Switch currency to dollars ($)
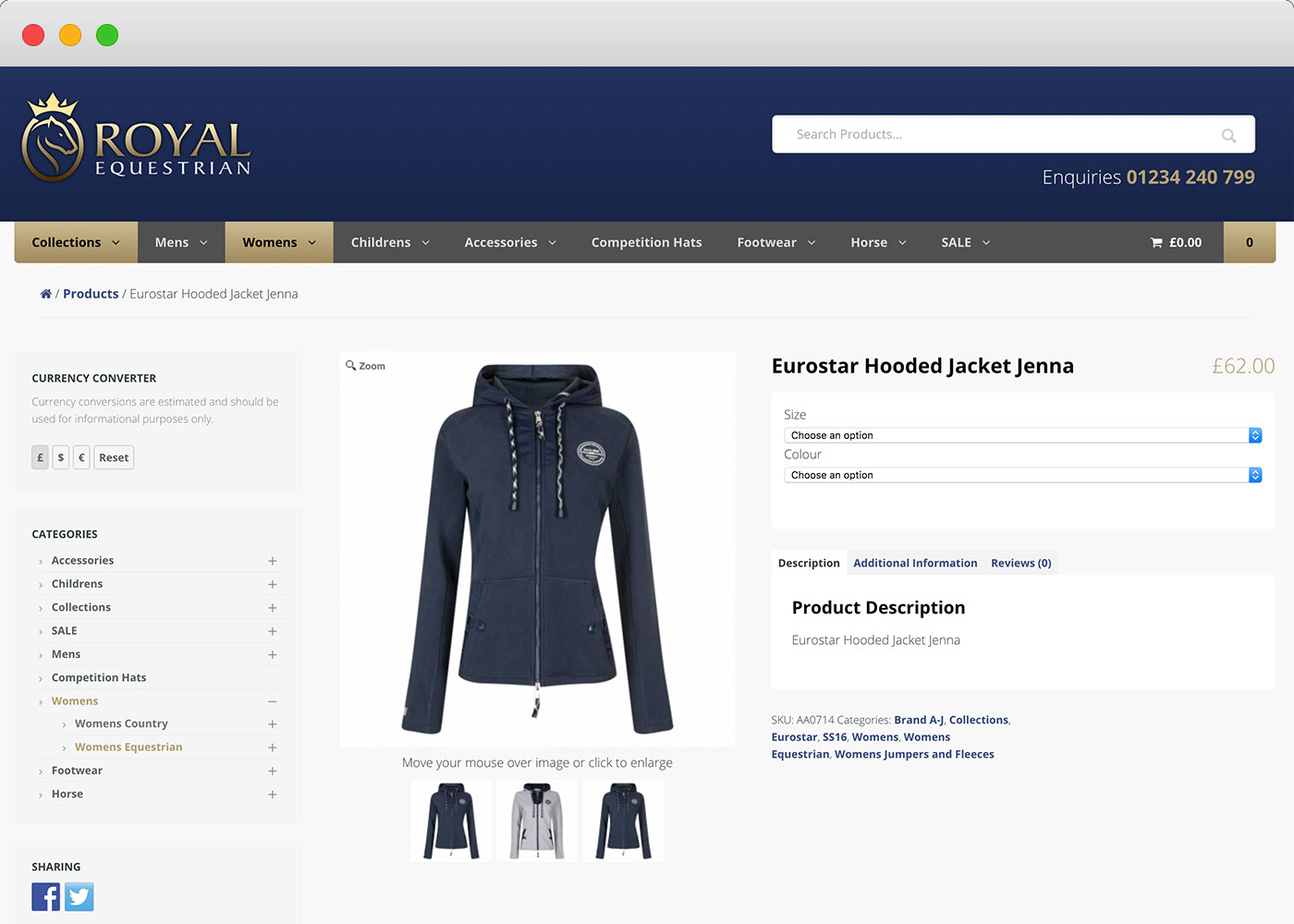1294x924 pixels. coord(61,457)
